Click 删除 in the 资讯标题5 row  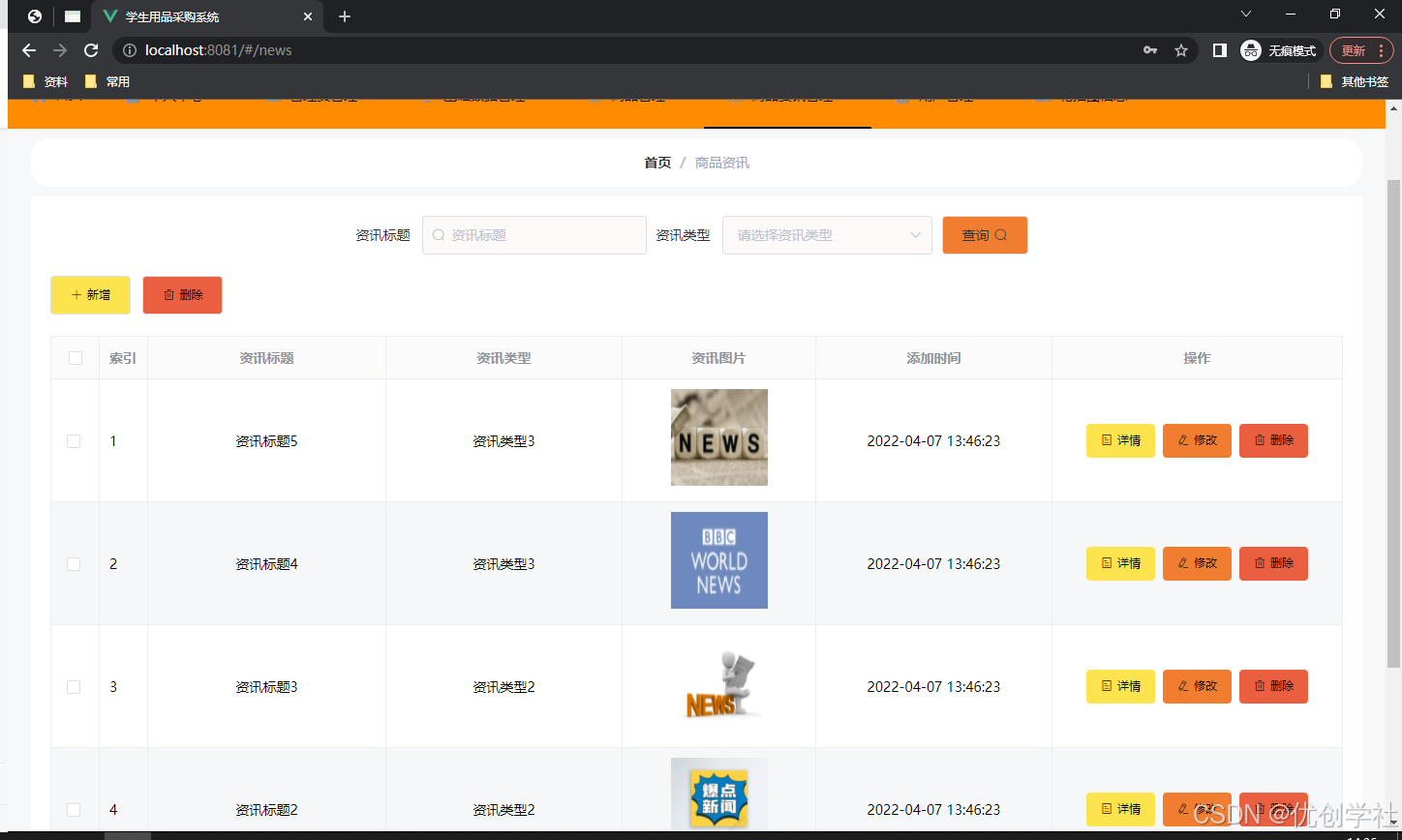point(1273,440)
